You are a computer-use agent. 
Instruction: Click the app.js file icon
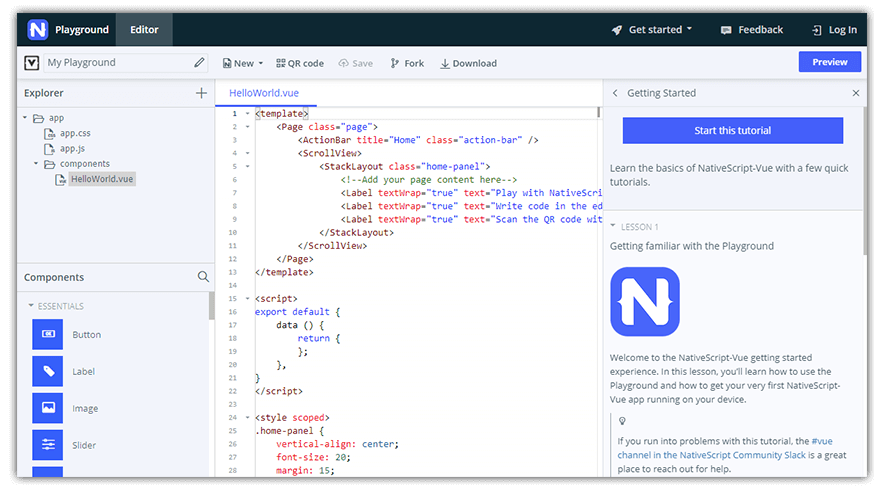[50, 149]
